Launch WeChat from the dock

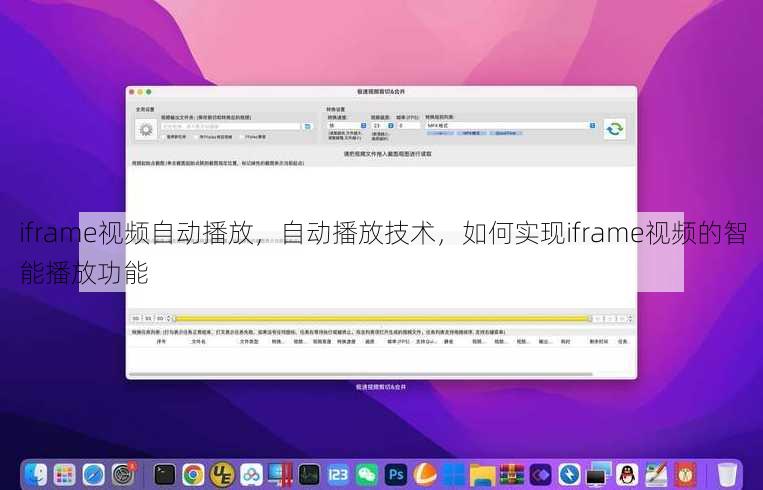(367, 474)
